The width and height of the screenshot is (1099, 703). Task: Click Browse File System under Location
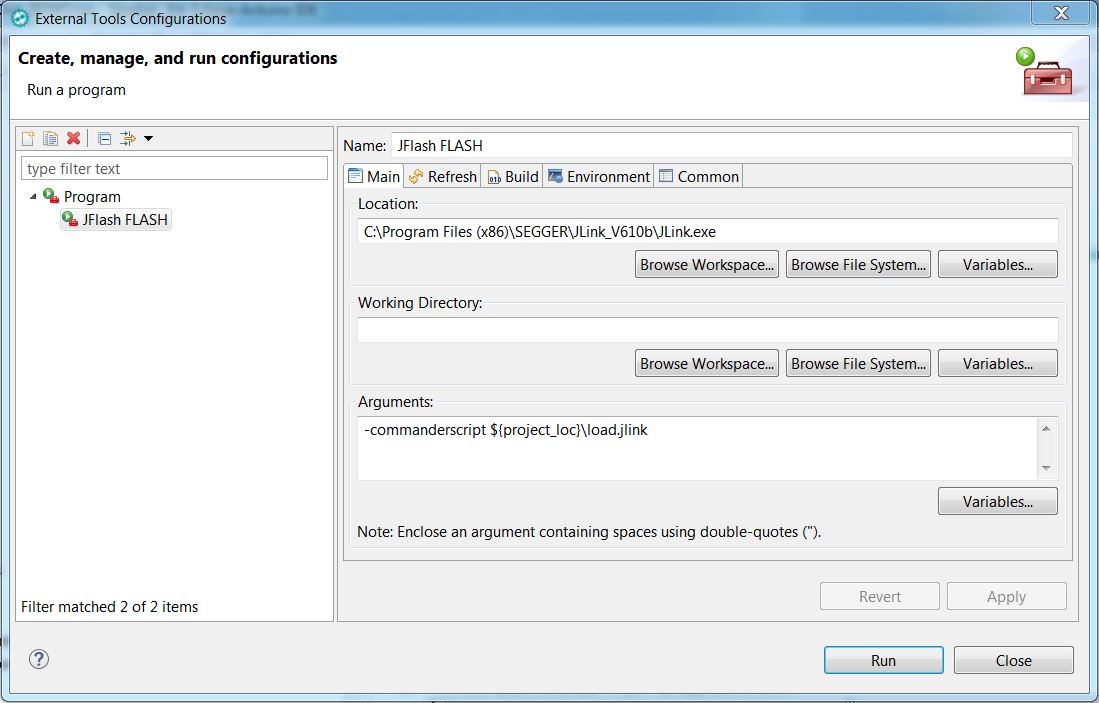point(858,264)
